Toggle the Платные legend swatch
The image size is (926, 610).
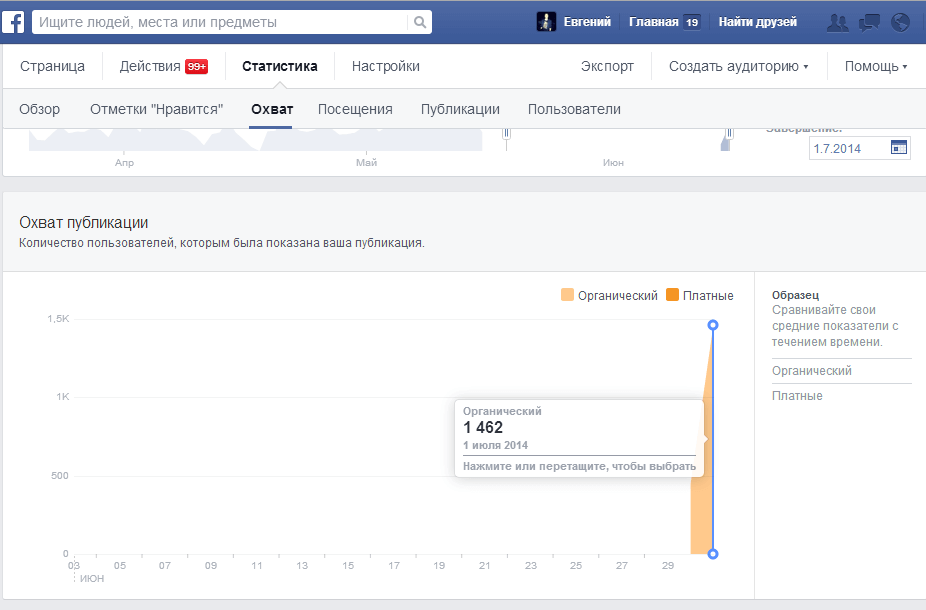pyautogui.click(x=672, y=295)
